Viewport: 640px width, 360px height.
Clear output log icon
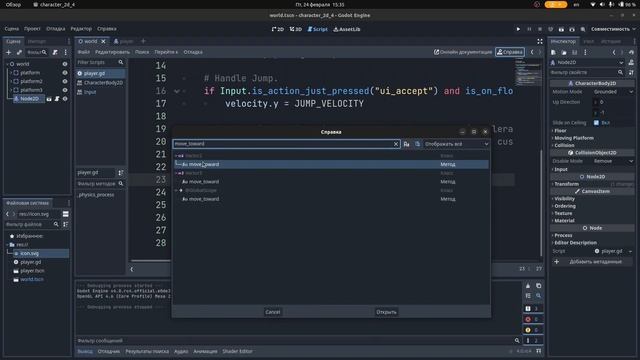(528, 286)
